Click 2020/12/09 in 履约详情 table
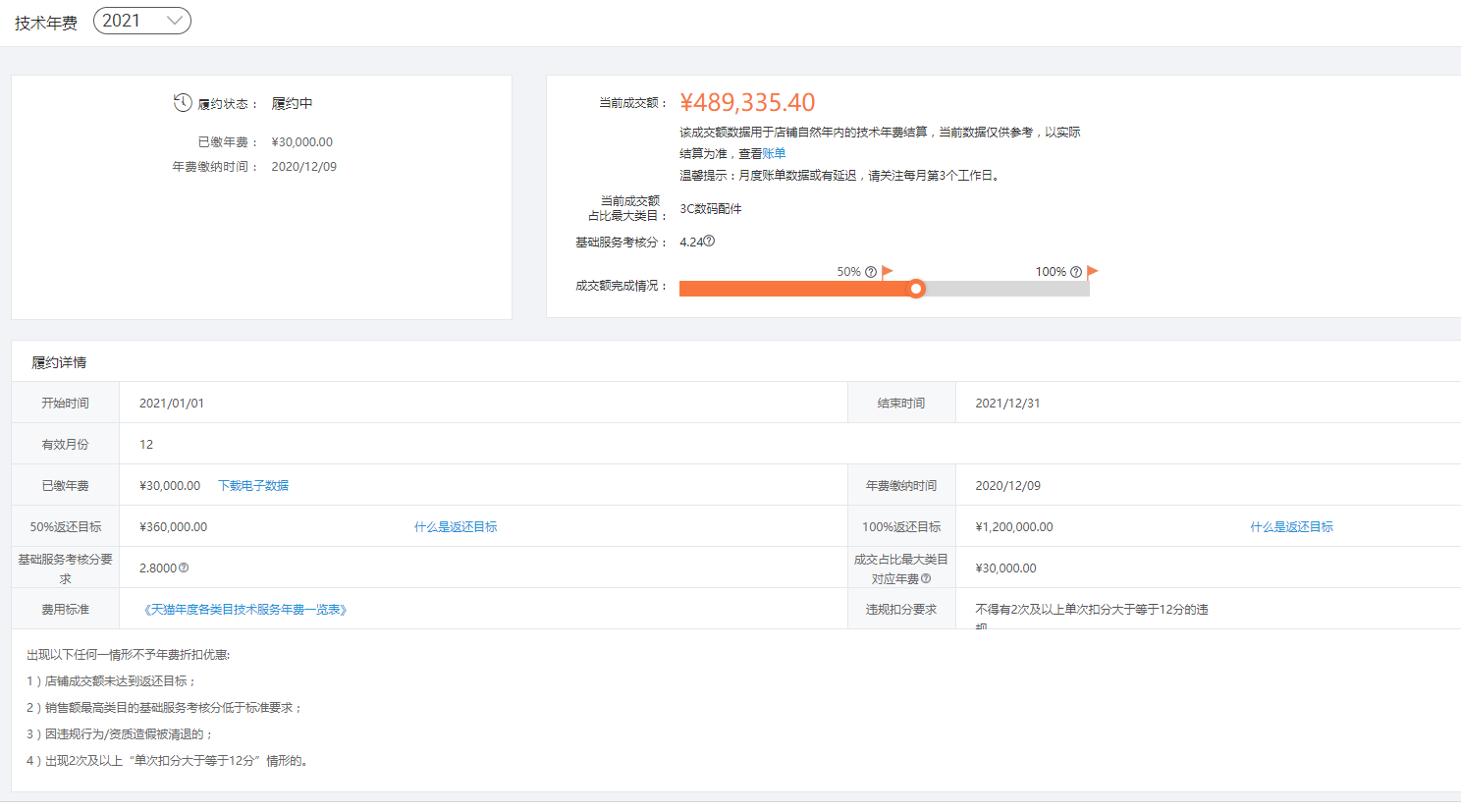 tap(1007, 485)
